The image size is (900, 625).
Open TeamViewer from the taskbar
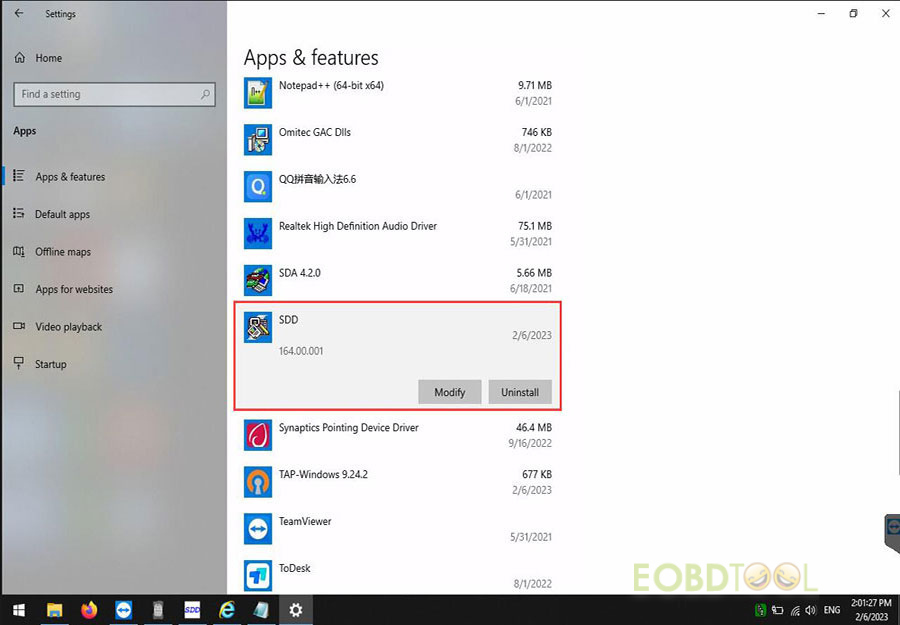point(123,610)
